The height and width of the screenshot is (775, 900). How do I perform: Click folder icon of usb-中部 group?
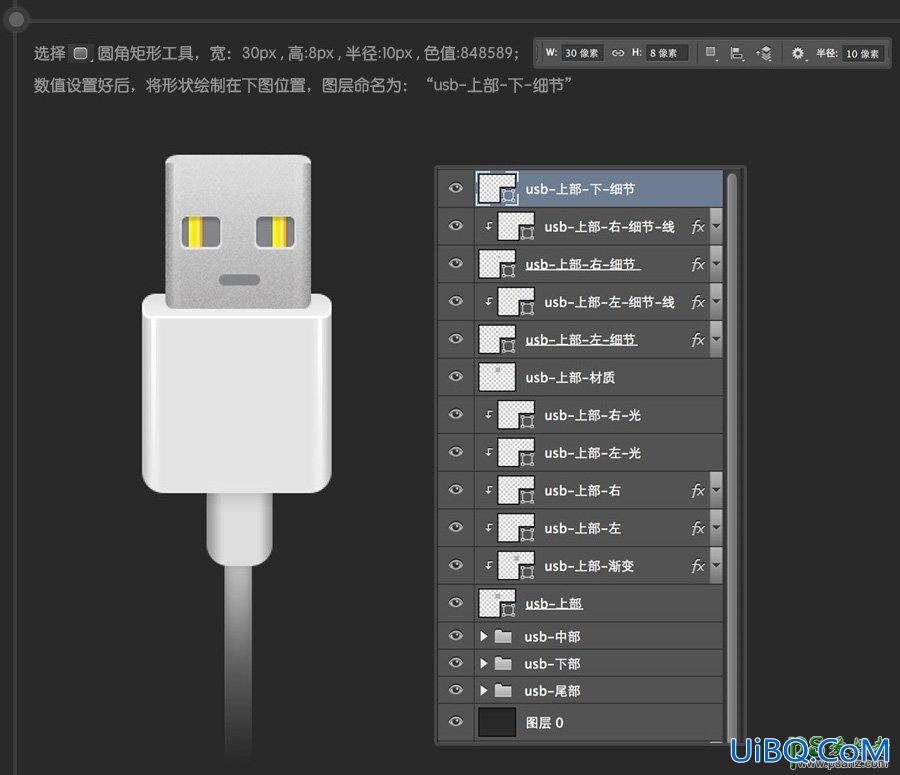503,636
